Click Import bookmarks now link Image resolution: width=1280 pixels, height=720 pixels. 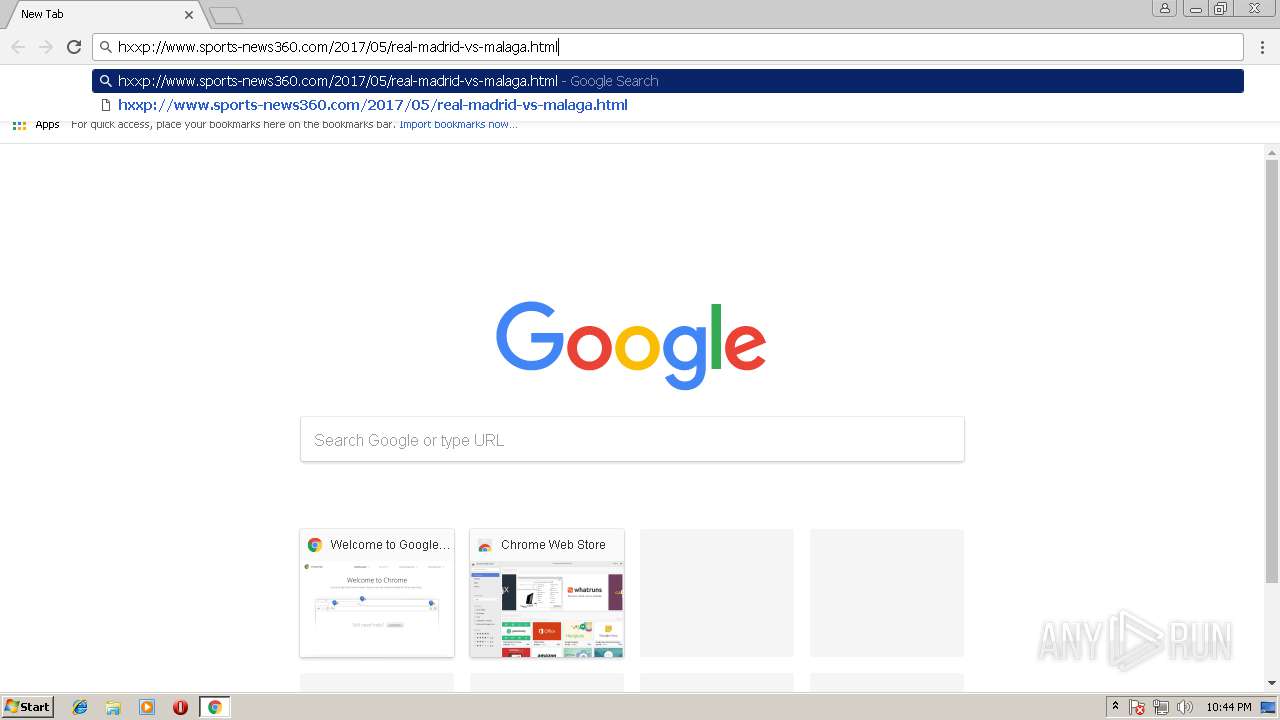pos(458,125)
